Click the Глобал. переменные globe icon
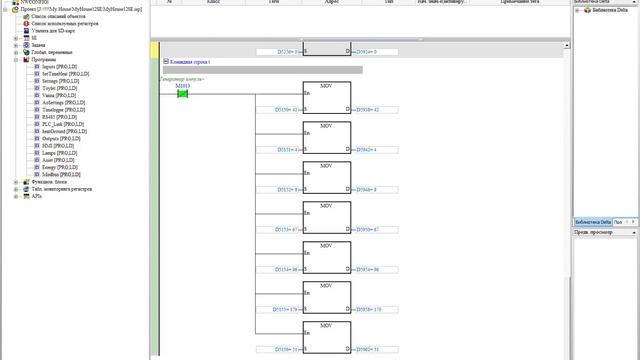This screenshot has width=640, height=360. click(x=26, y=52)
